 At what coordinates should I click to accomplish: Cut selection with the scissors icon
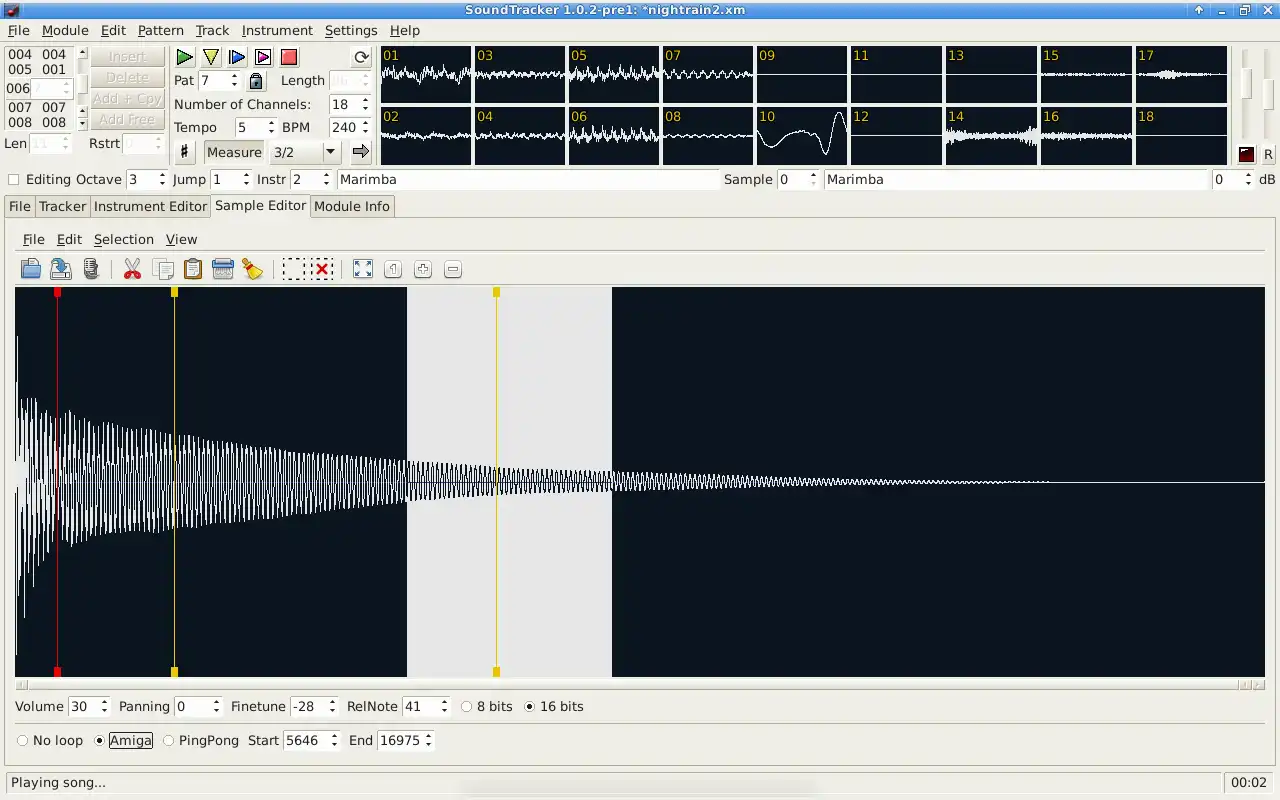click(132, 269)
